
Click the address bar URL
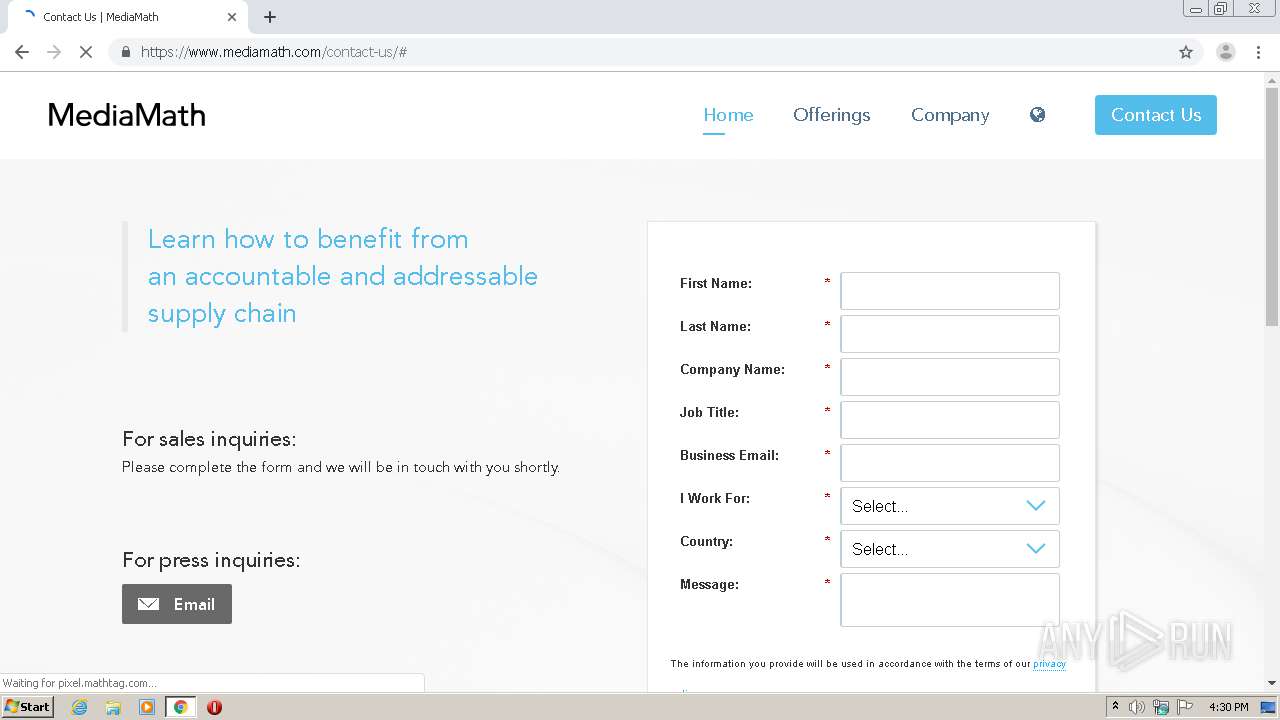(x=274, y=52)
